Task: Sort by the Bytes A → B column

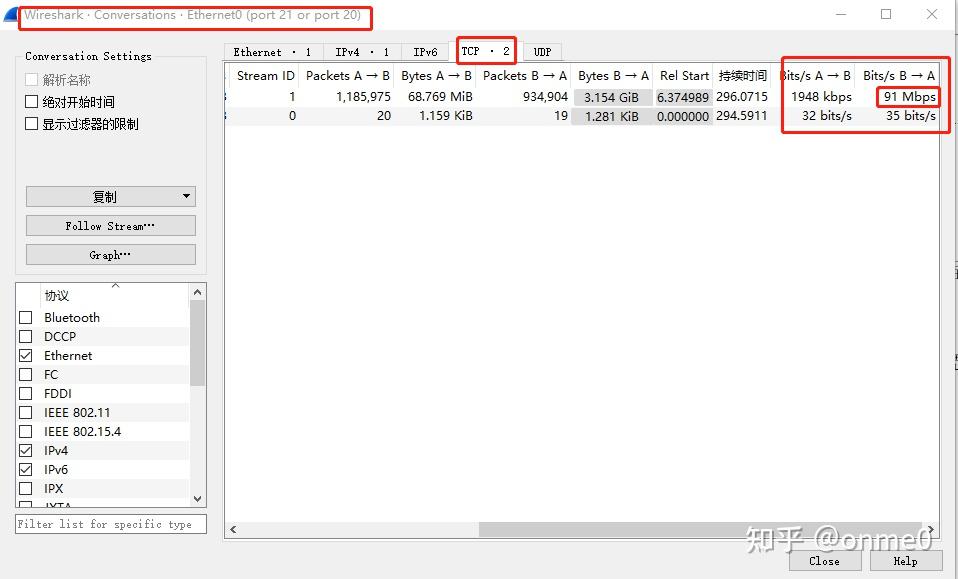Action: 437,75
